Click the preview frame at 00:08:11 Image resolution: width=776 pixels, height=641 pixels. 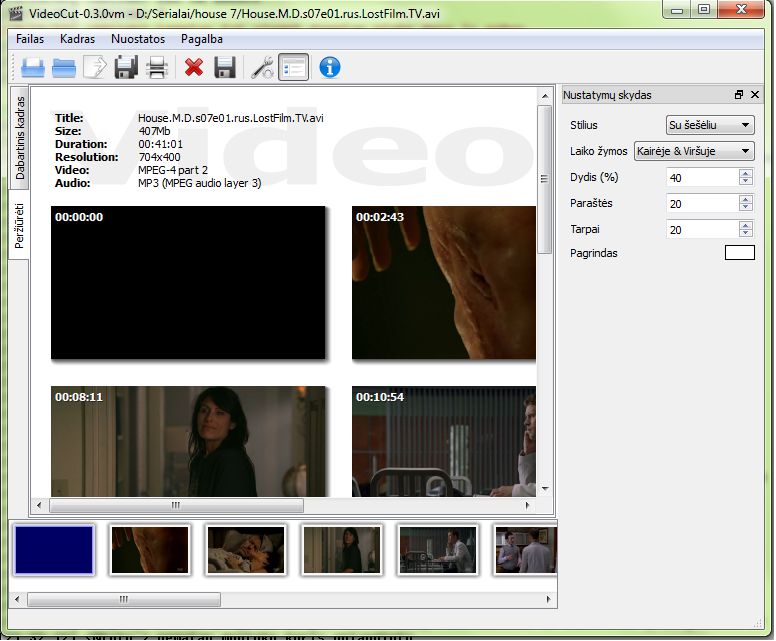pos(188,442)
